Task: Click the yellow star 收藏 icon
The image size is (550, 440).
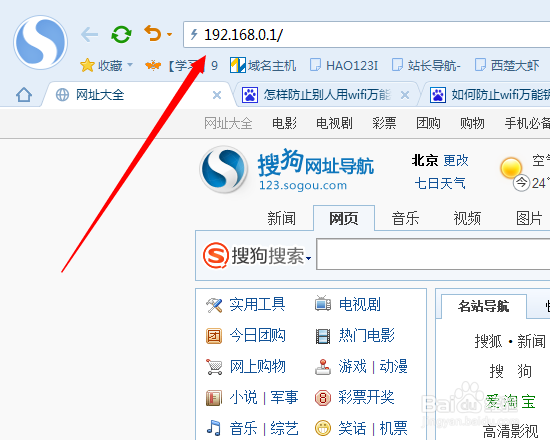Action: [x=87, y=65]
